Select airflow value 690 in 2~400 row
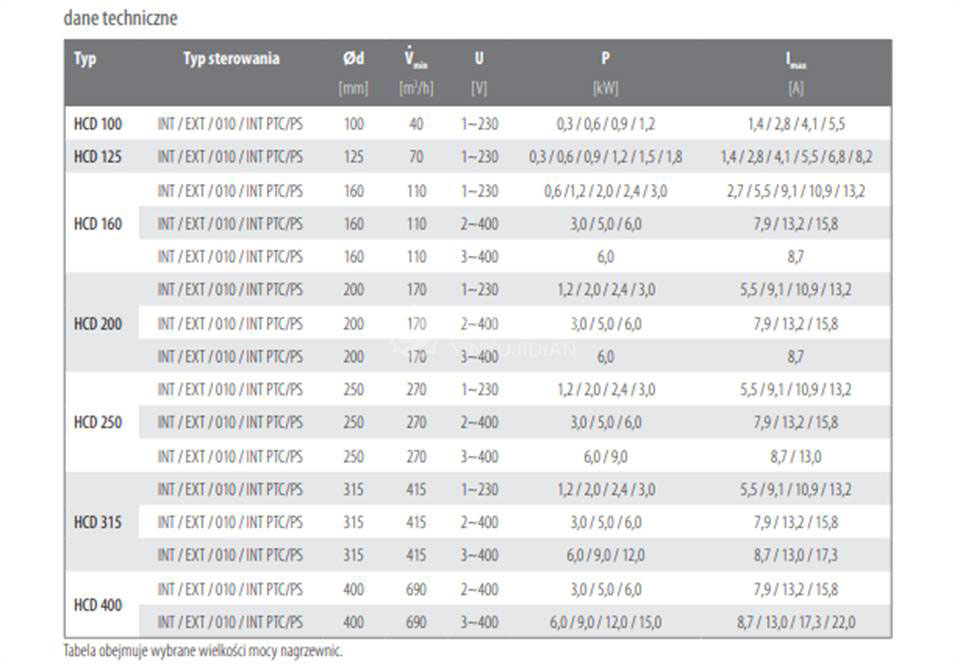 [416, 589]
